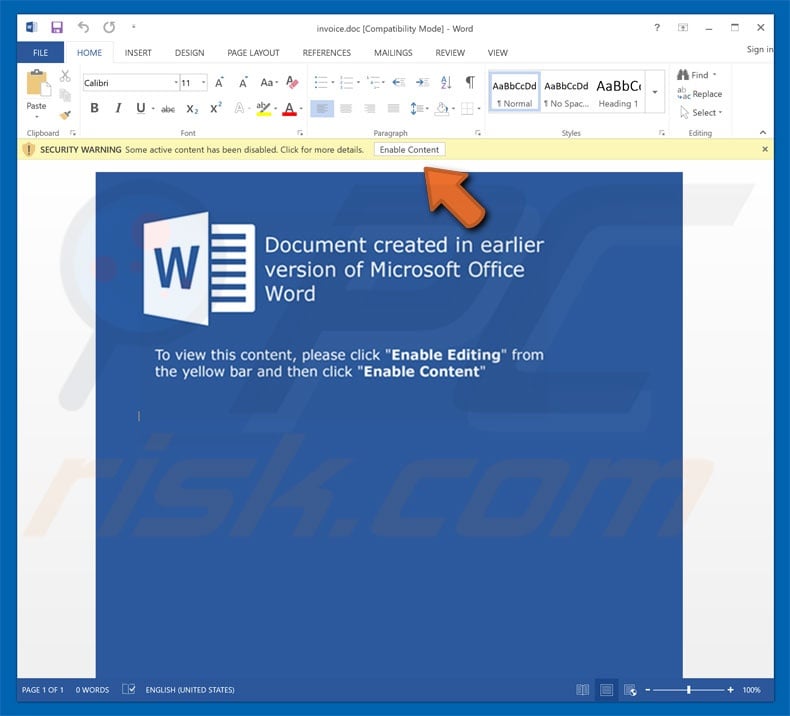Image resolution: width=790 pixels, height=716 pixels.
Task: Switch to Web Layout view
Action: coord(630,690)
